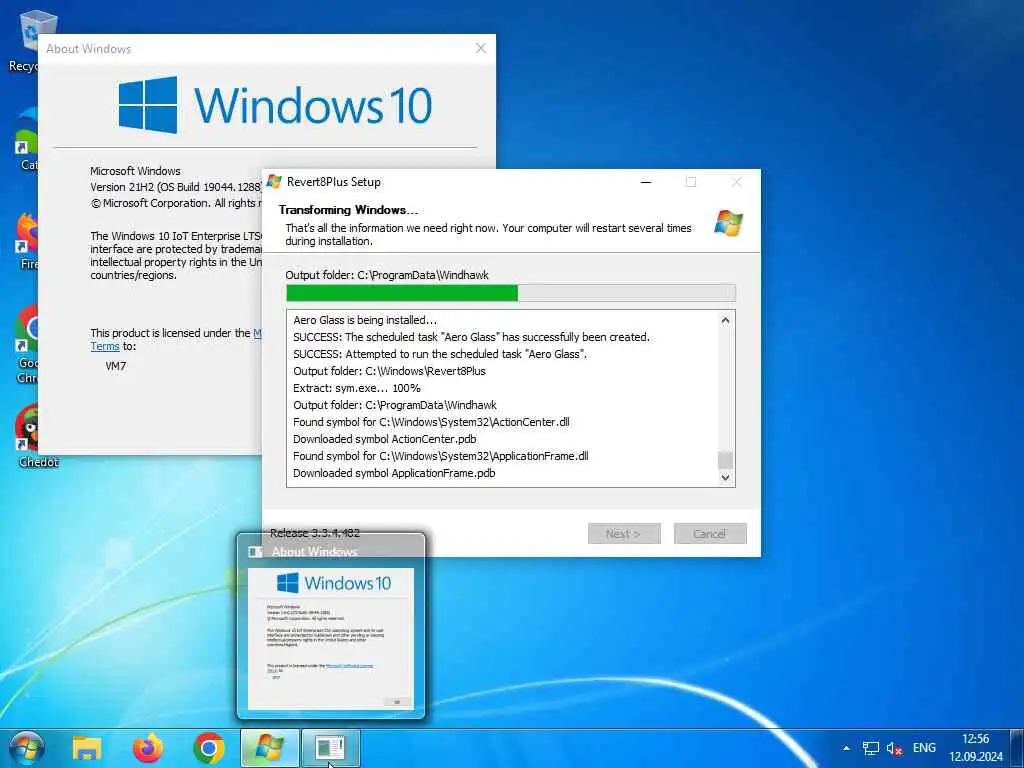The width and height of the screenshot is (1024, 768).
Task: Click the Windows 10 logo in About Windows
Action: point(275,105)
